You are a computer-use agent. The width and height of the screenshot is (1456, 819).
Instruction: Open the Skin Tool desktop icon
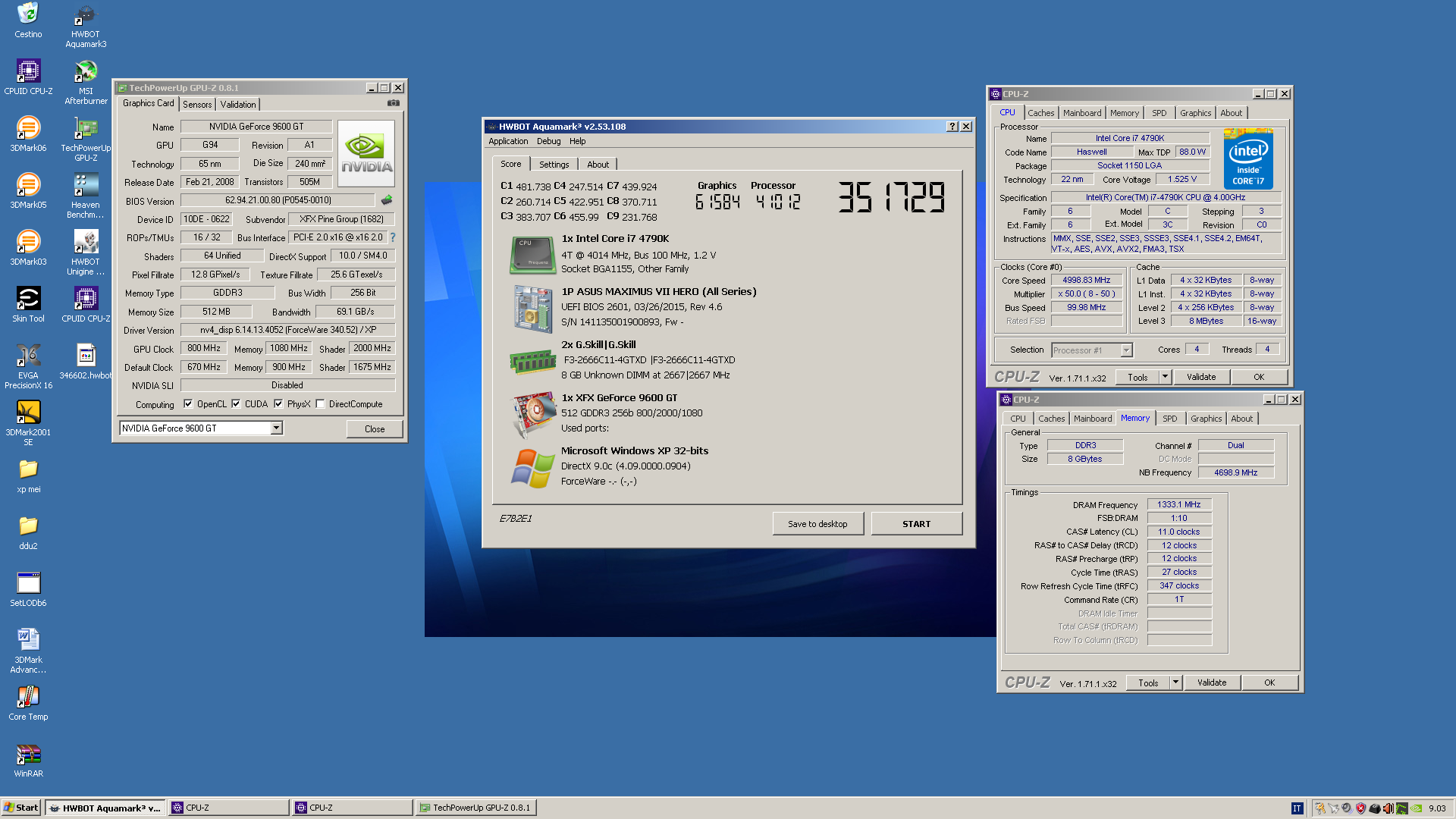click(x=28, y=304)
